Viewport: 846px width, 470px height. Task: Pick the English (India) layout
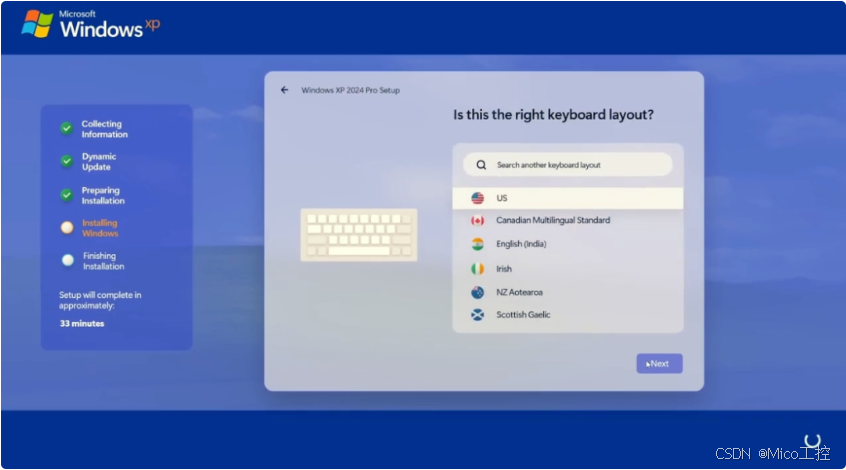click(568, 244)
